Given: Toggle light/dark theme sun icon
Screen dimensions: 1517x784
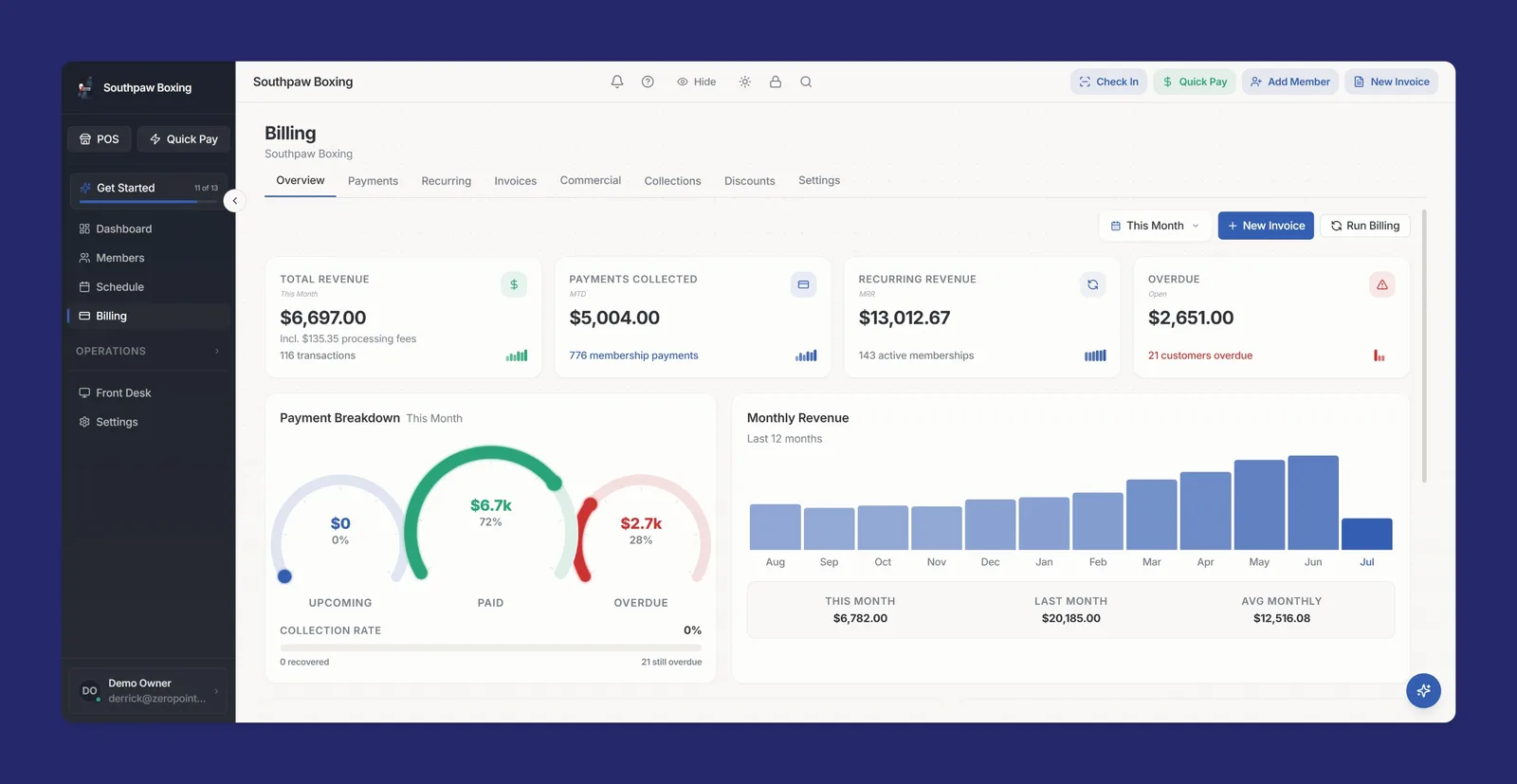Looking at the screenshot, I should point(745,82).
